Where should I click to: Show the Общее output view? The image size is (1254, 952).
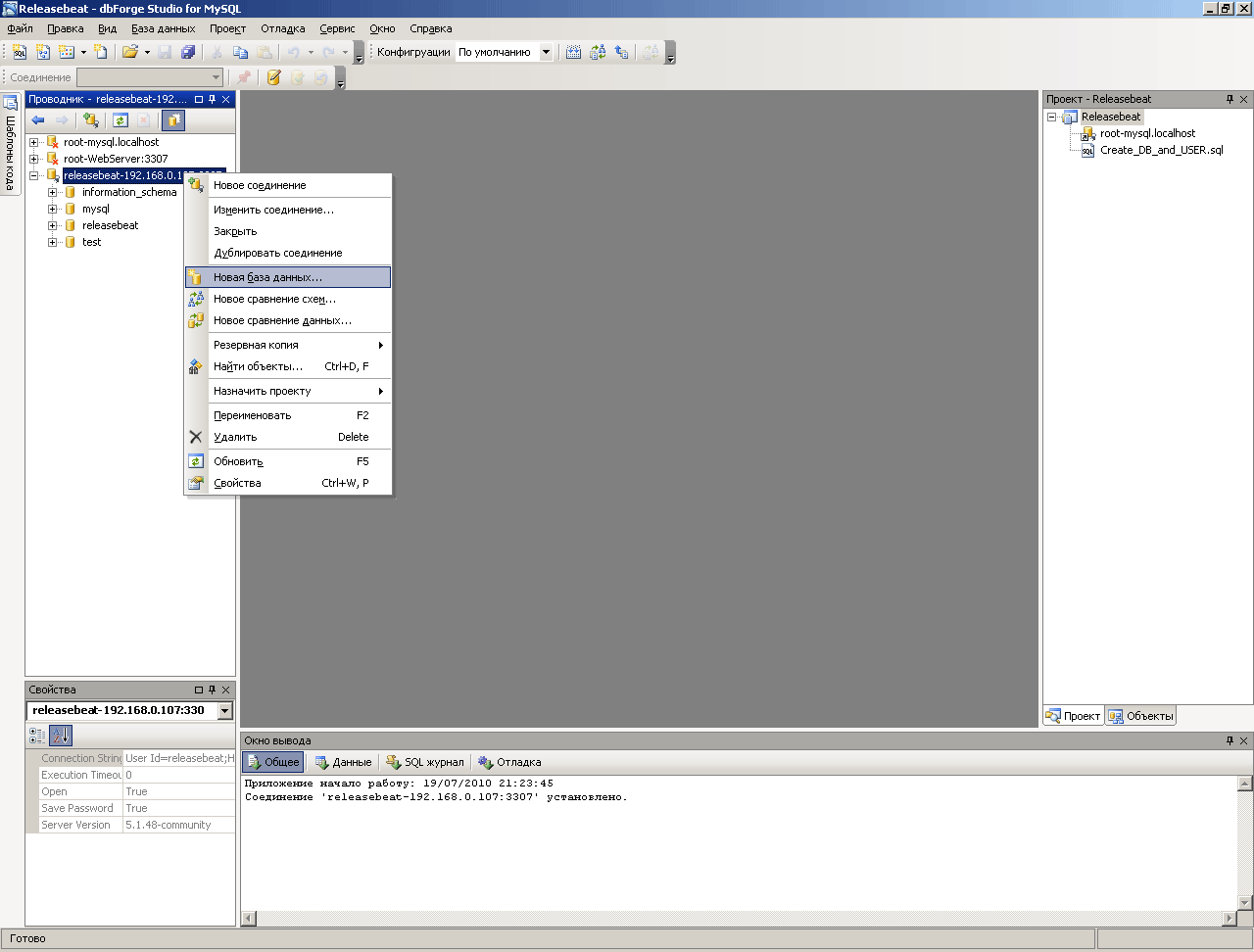point(273,762)
